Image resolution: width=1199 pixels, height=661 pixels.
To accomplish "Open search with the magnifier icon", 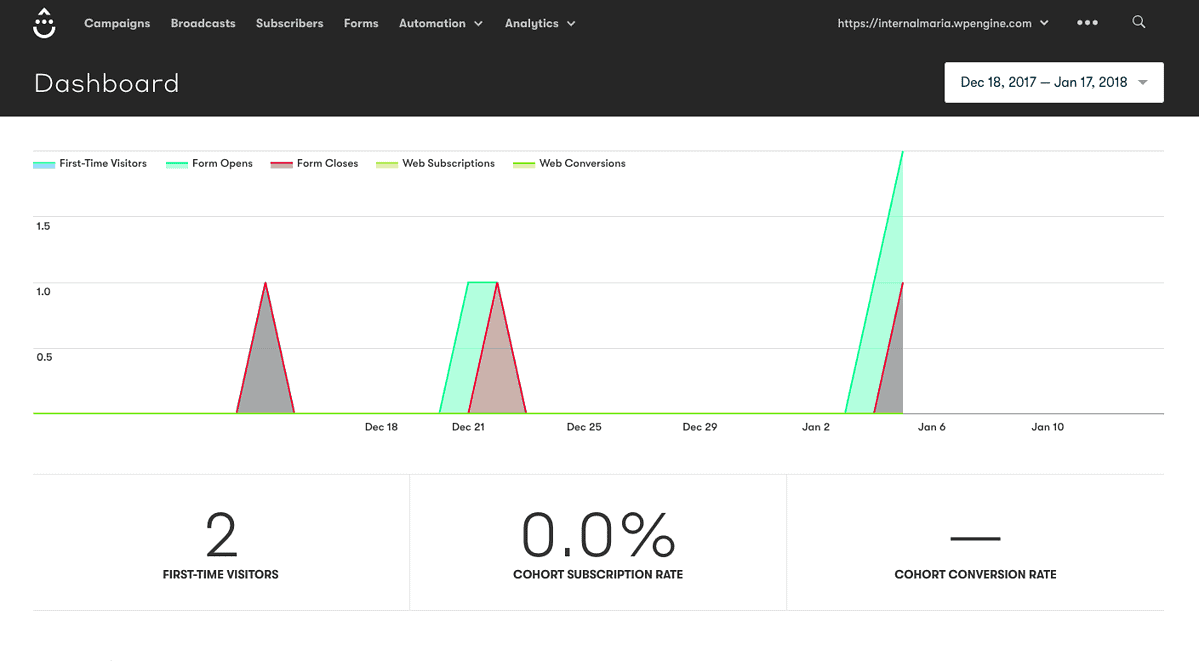I will tap(1138, 22).
